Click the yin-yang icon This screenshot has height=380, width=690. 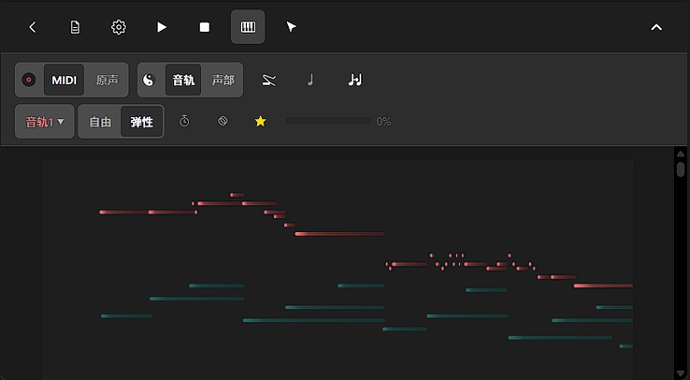click(149, 80)
